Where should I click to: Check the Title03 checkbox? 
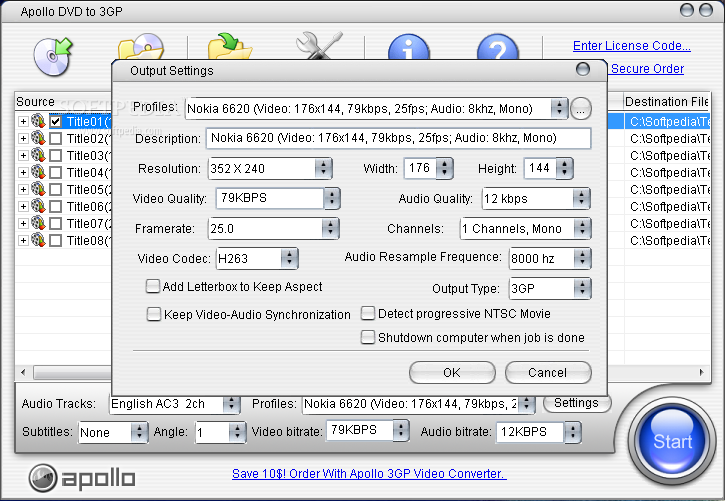pos(55,156)
